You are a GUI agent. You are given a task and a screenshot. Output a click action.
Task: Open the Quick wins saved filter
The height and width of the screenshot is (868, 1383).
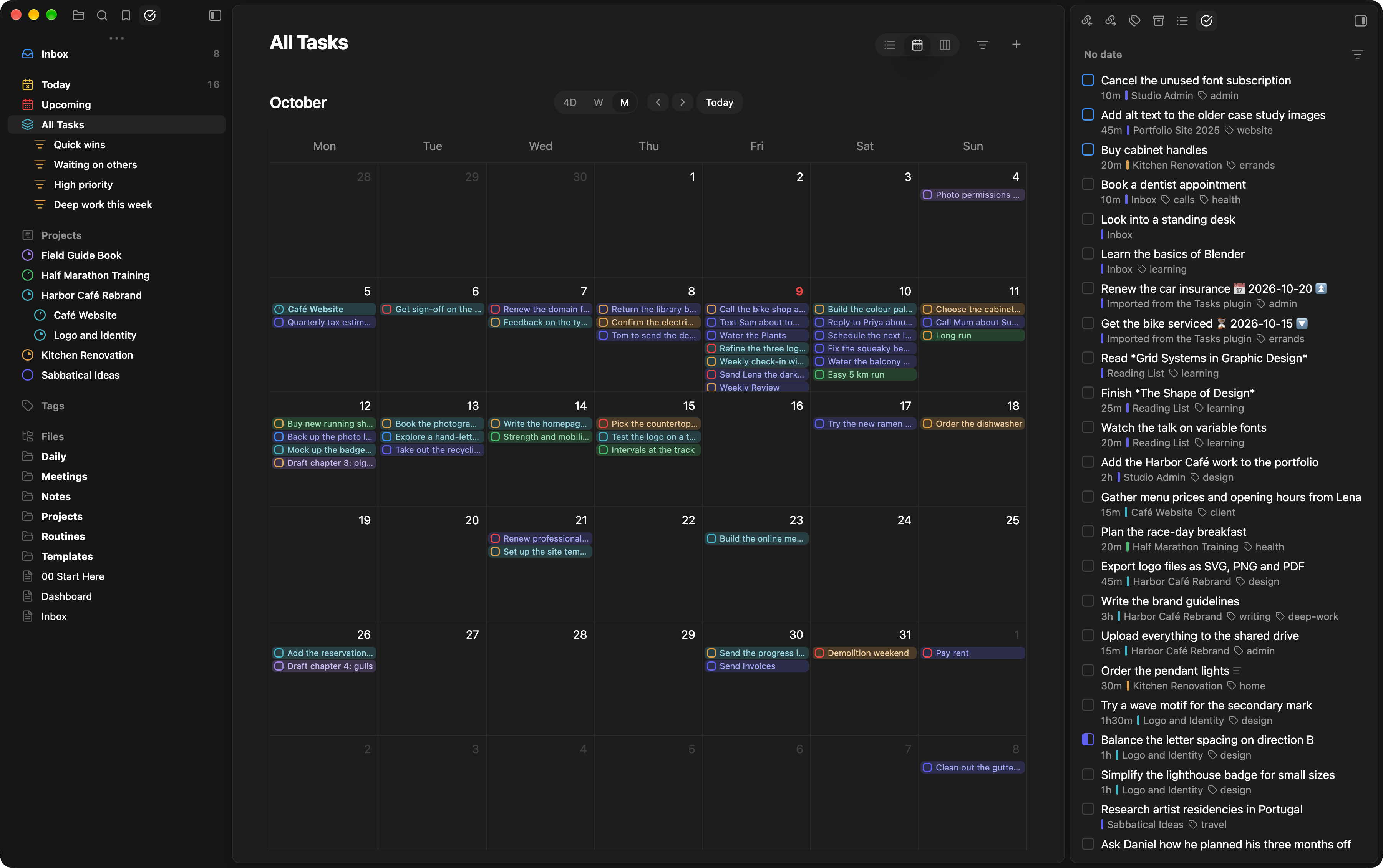(116, 145)
